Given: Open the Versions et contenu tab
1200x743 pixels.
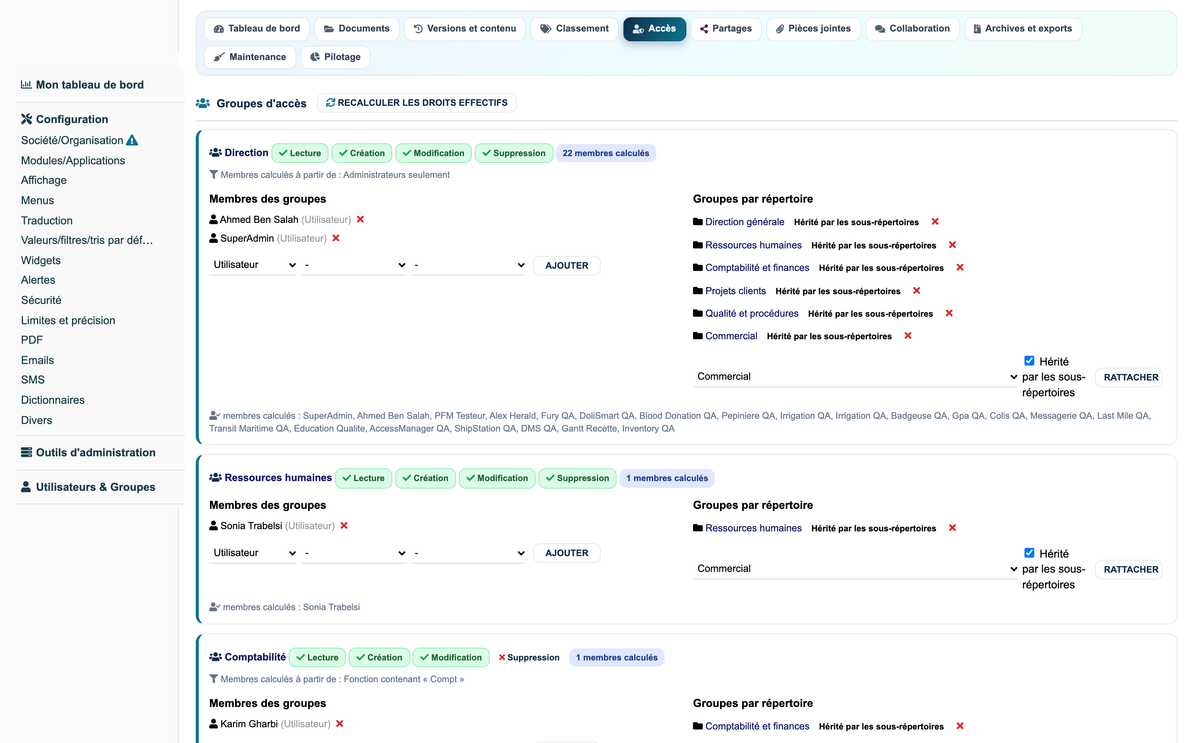Looking at the screenshot, I should pyautogui.click(x=465, y=29).
